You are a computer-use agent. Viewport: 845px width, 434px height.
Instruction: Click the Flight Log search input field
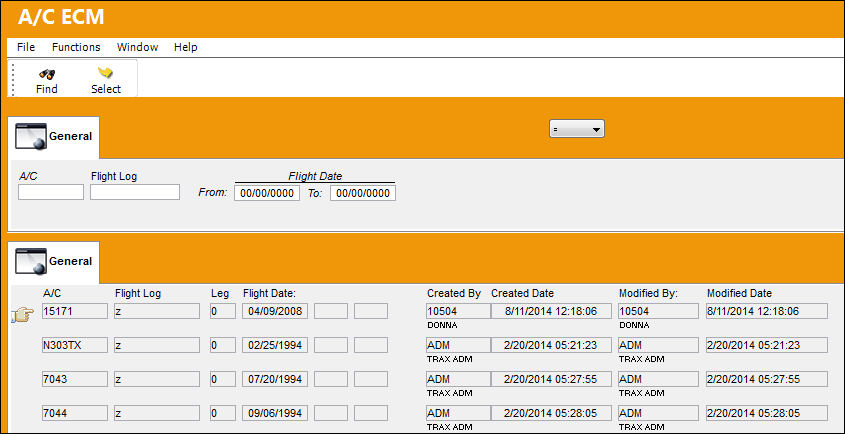[135, 192]
